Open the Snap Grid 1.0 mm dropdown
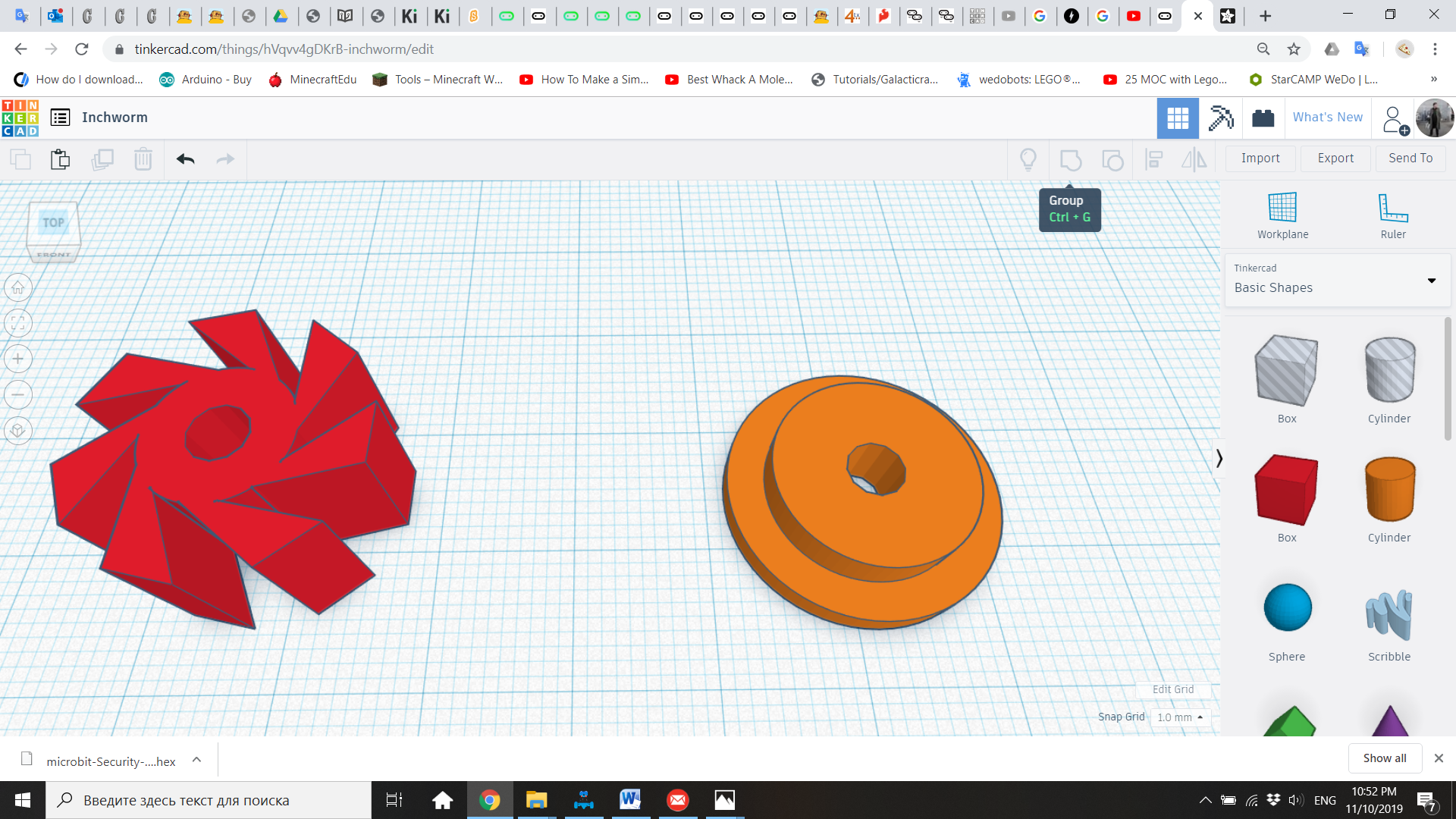The width and height of the screenshot is (1456, 819). click(1180, 717)
